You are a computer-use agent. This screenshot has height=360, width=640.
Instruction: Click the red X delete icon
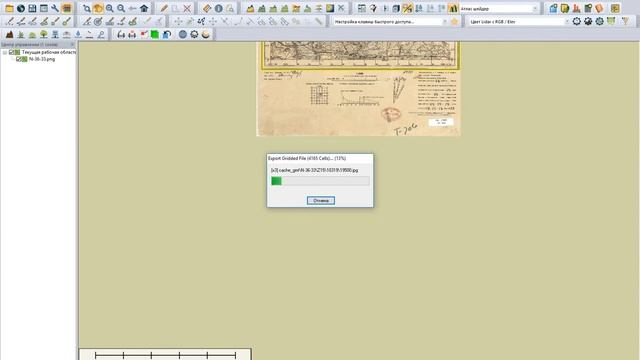(187, 8)
